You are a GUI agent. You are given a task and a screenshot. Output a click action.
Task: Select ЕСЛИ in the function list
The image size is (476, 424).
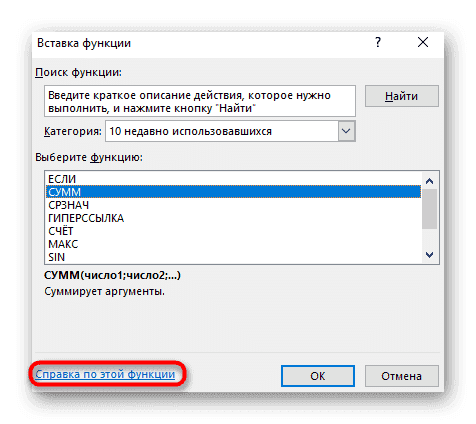point(233,179)
